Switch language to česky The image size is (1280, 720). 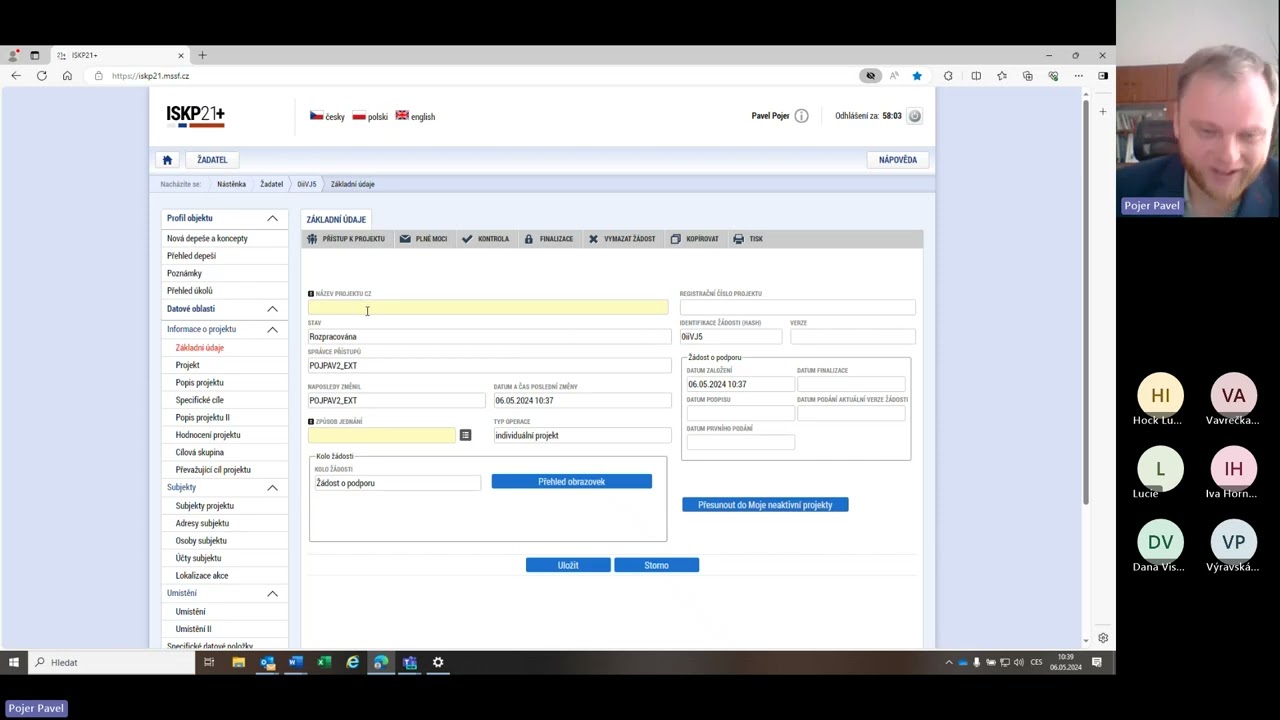327,116
